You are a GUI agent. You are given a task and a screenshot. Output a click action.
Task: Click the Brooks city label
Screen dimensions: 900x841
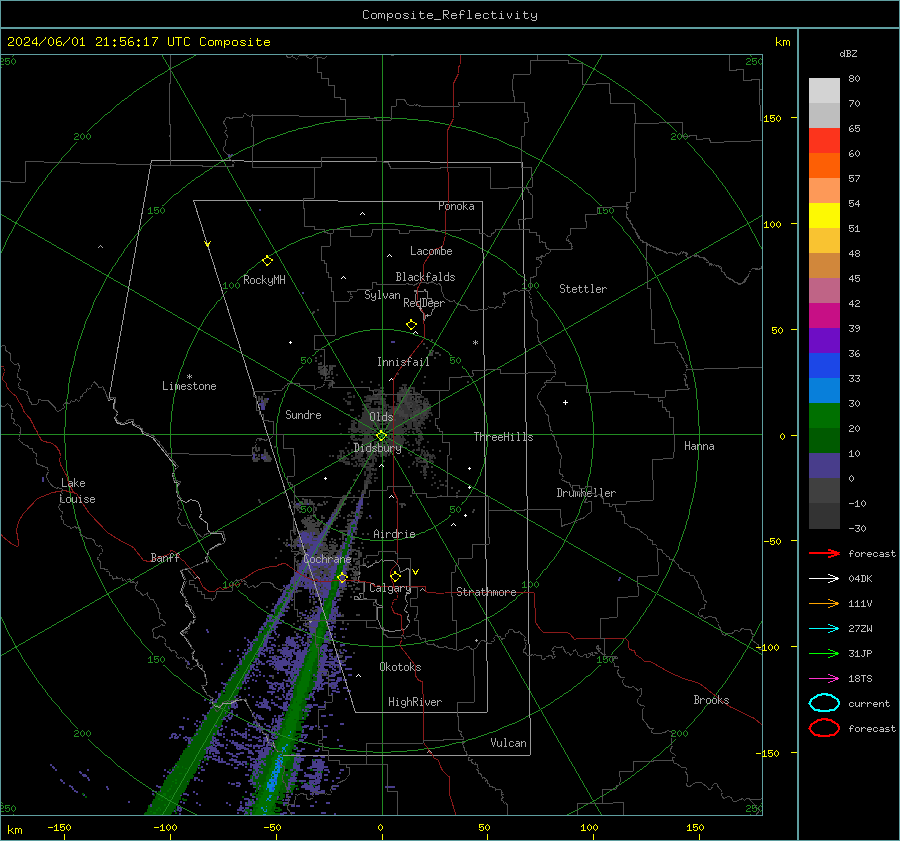point(711,700)
